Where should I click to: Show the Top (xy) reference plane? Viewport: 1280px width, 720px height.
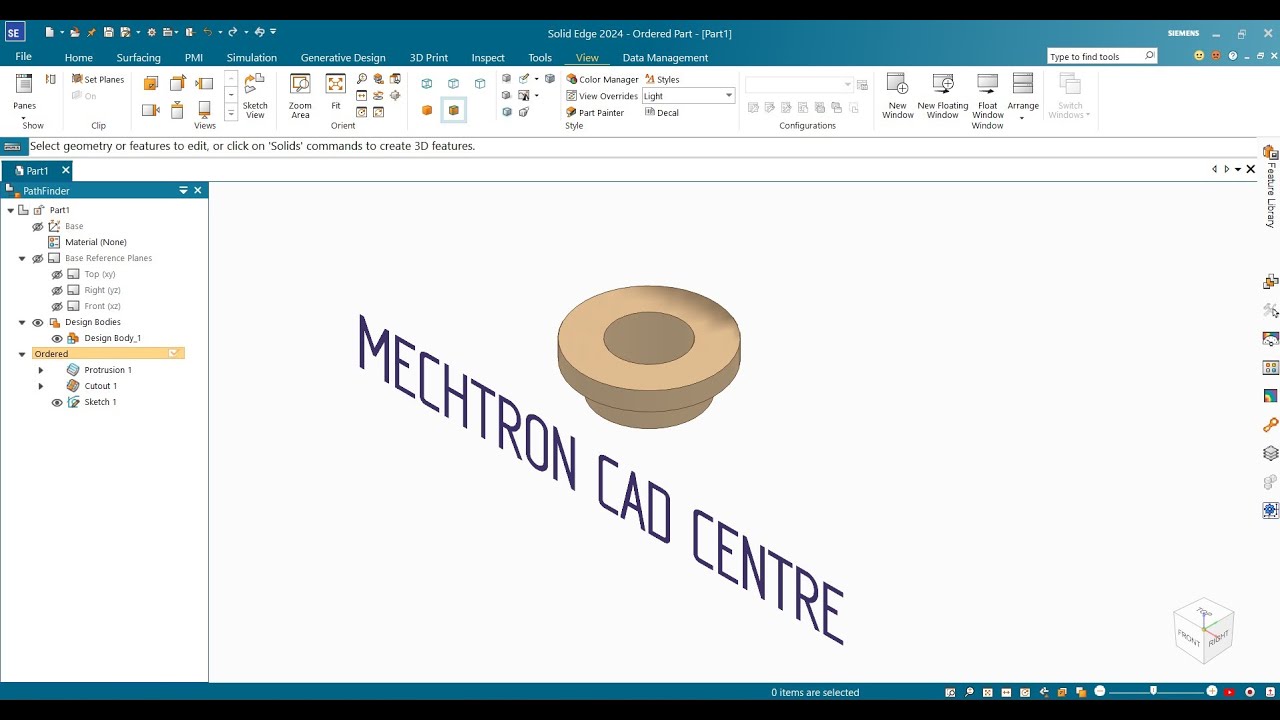pos(57,274)
